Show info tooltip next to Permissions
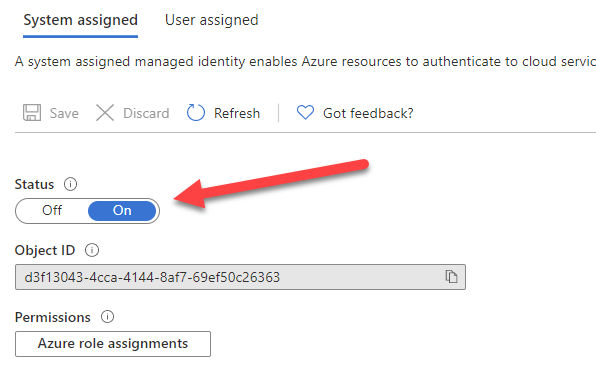596x376 pixels. (x=107, y=317)
